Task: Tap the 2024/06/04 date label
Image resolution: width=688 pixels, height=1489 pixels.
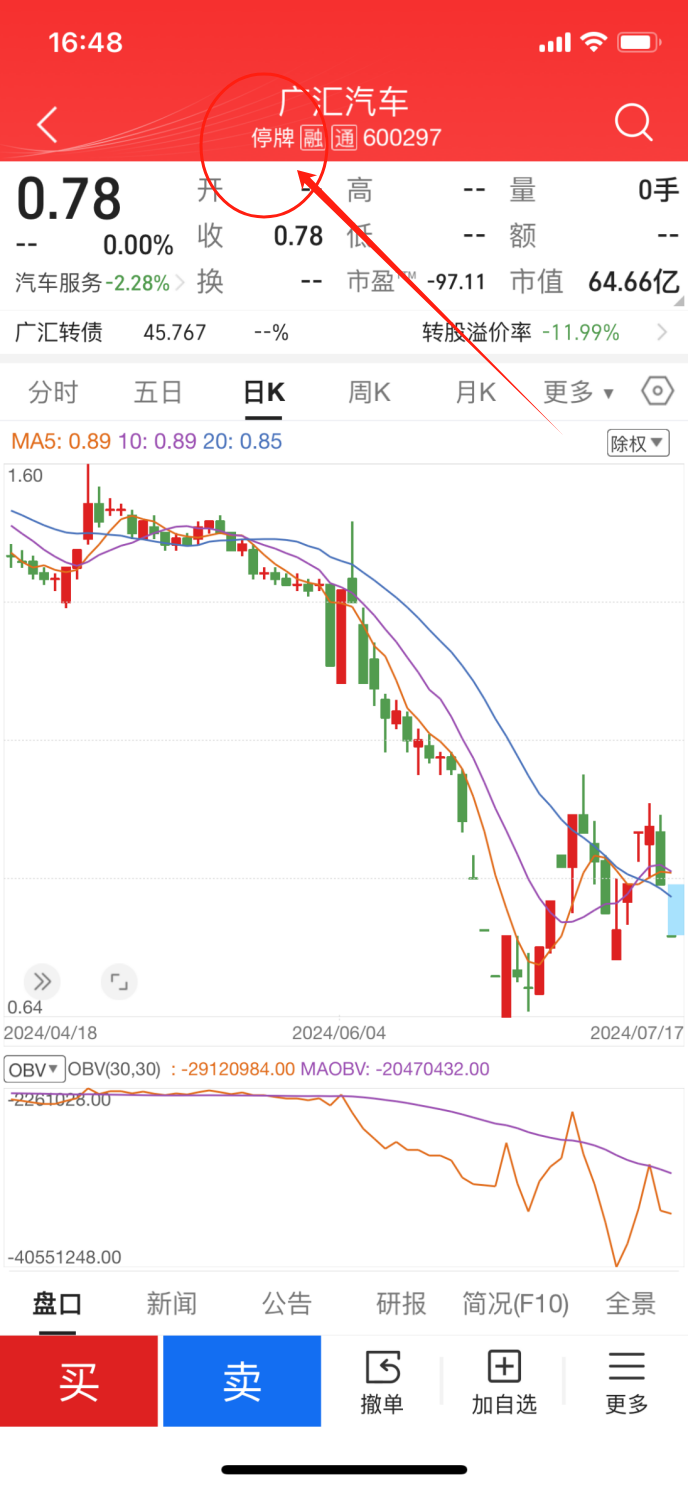Action: click(x=338, y=1032)
